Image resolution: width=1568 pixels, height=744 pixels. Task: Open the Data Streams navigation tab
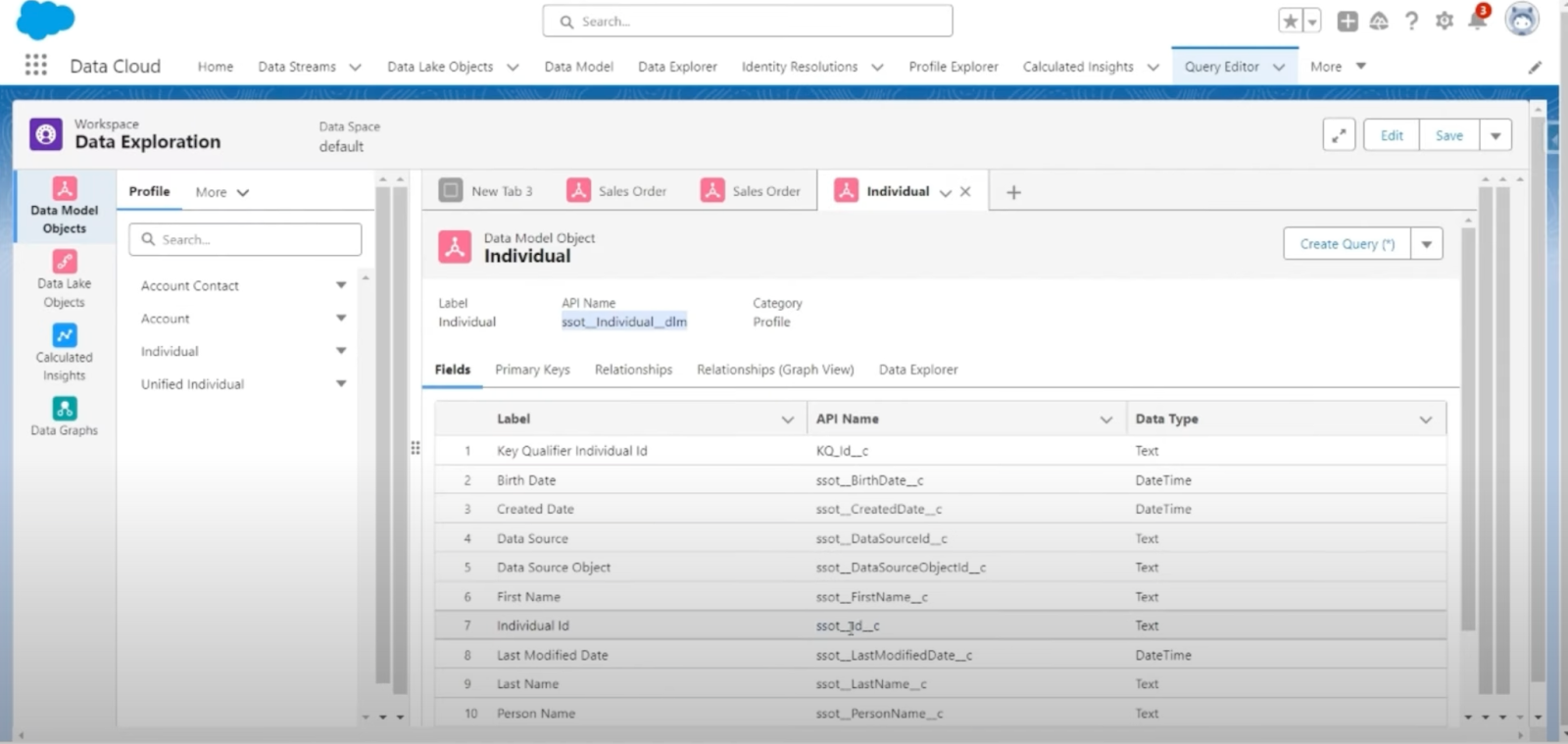(x=297, y=67)
